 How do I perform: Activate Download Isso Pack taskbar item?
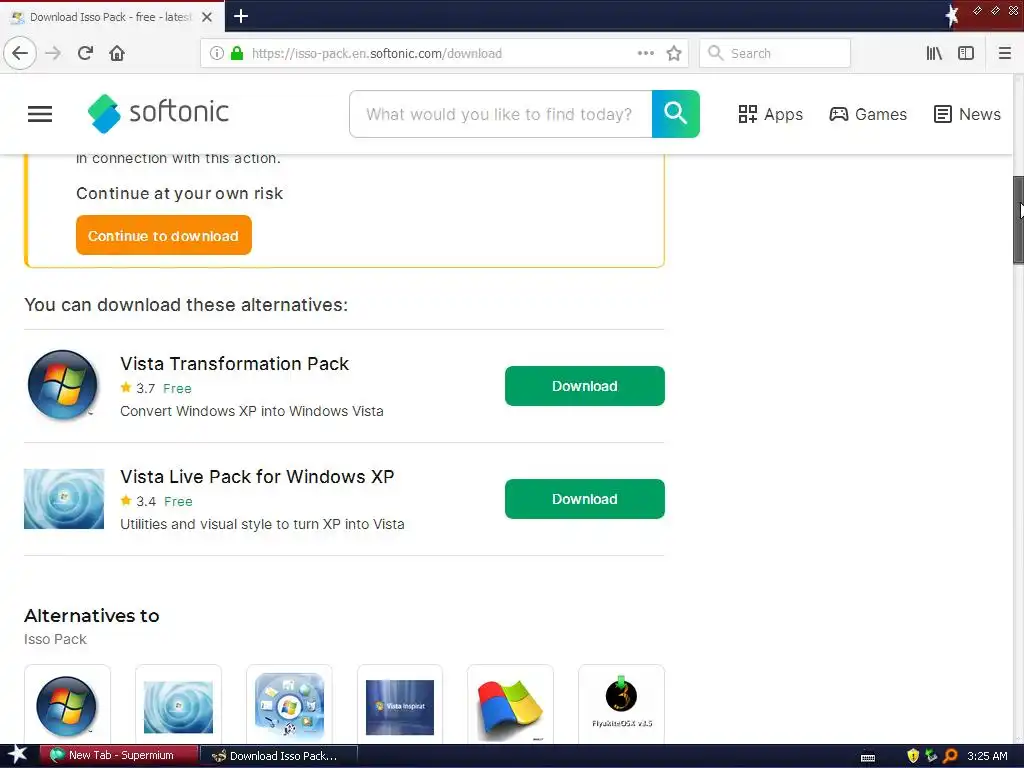pos(278,756)
